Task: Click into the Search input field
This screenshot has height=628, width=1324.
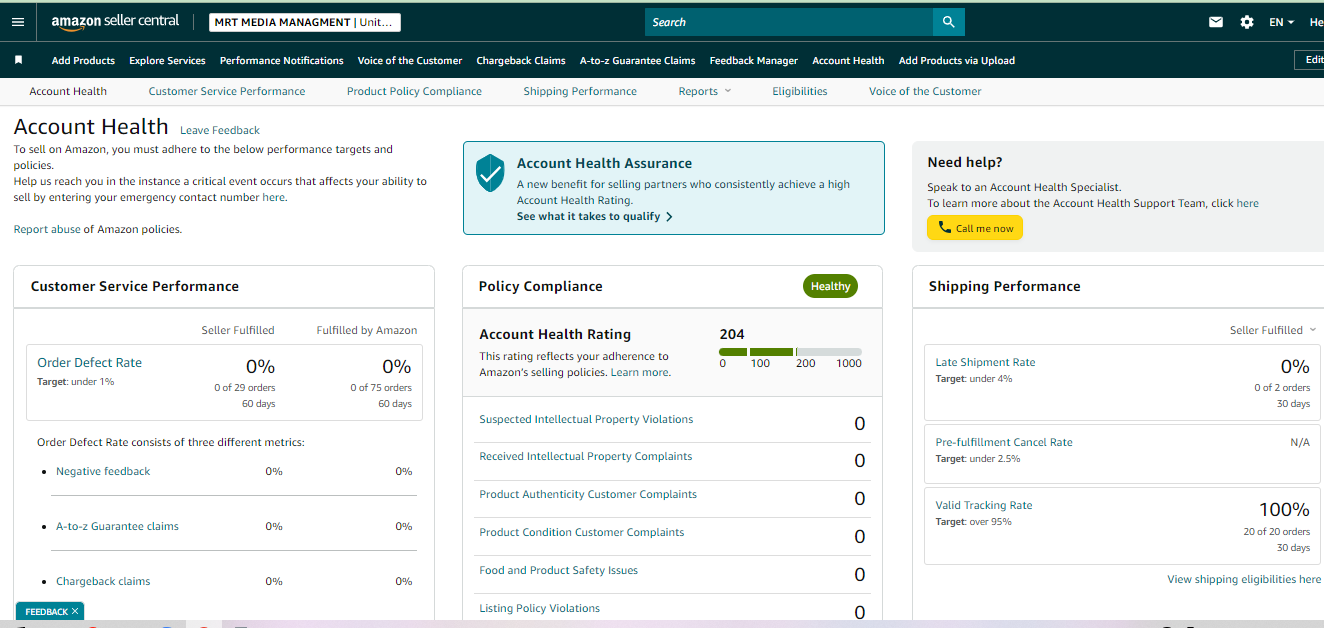Action: pos(789,22)
